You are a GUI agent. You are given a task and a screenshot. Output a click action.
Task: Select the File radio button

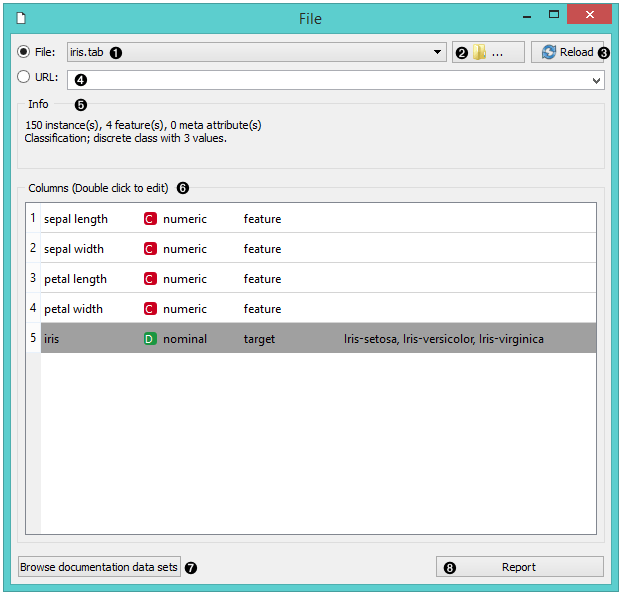[x=24, y=52]
